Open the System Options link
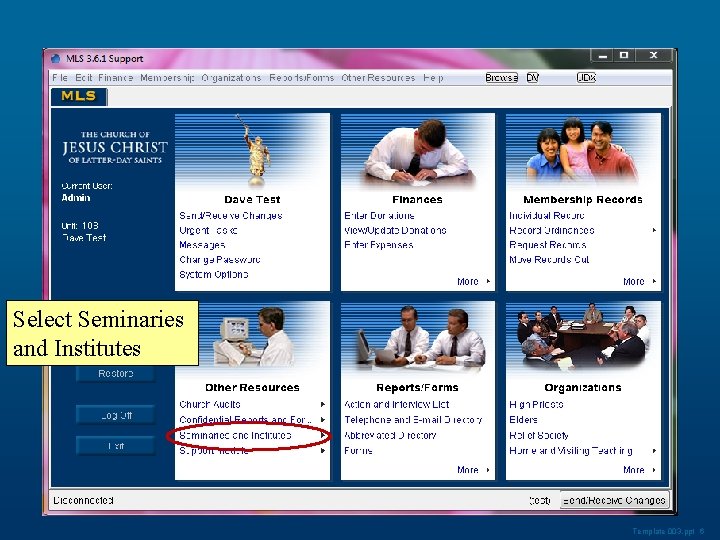The image size is (720, 540). [214, 274]
